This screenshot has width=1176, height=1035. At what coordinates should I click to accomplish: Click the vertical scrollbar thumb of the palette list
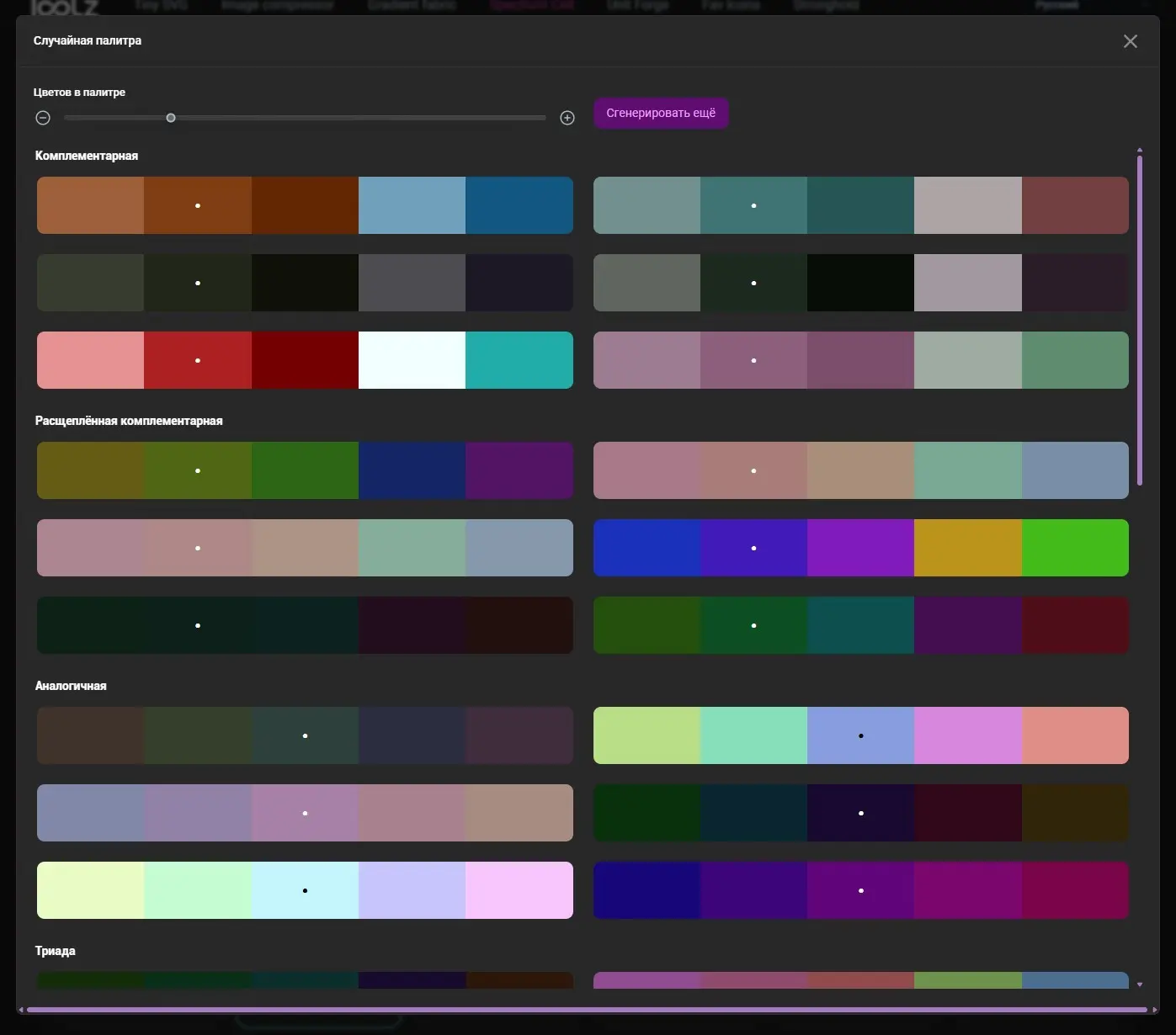point(1140,320)
